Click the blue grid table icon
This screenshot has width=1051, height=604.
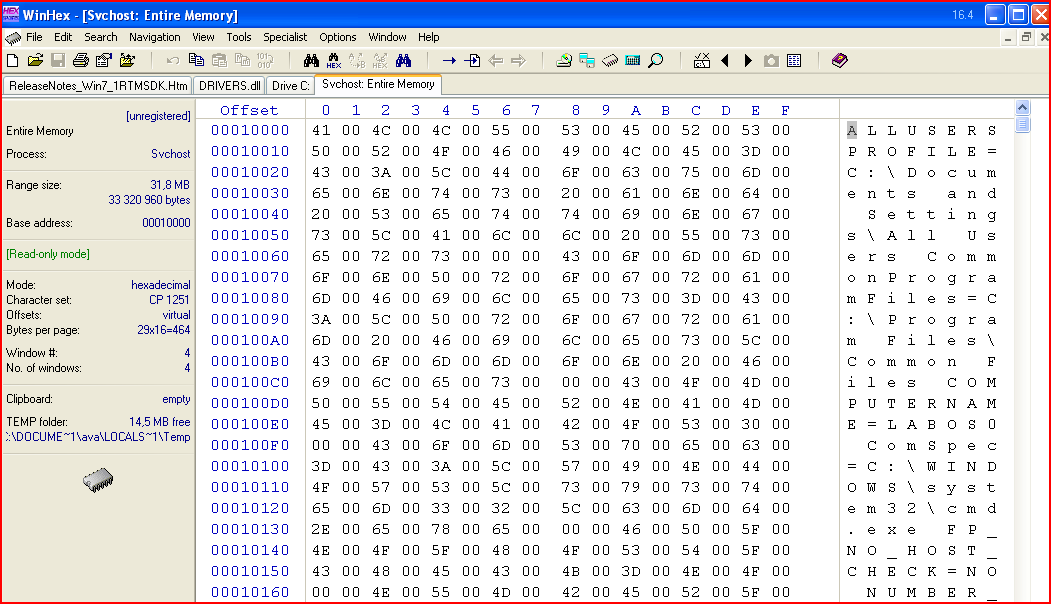794,61
